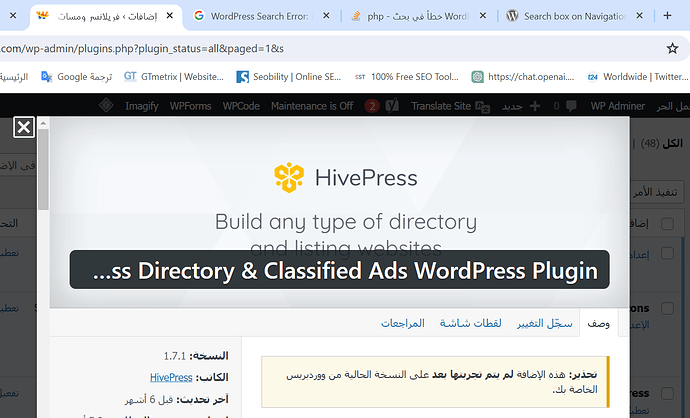The width and height of the screenshot is (690, 418).
Task: Switch to the وصف description tab
Action: [598, 323]
